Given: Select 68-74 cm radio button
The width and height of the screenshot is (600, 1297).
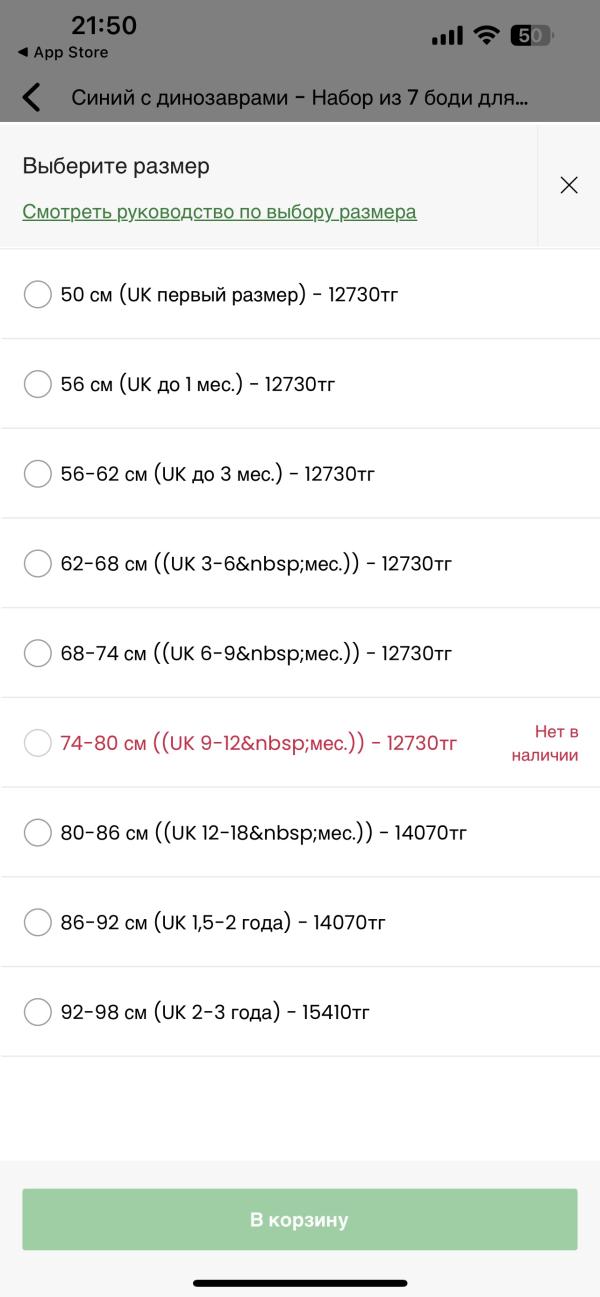Looking at the screenshot, I should (37, 654).
